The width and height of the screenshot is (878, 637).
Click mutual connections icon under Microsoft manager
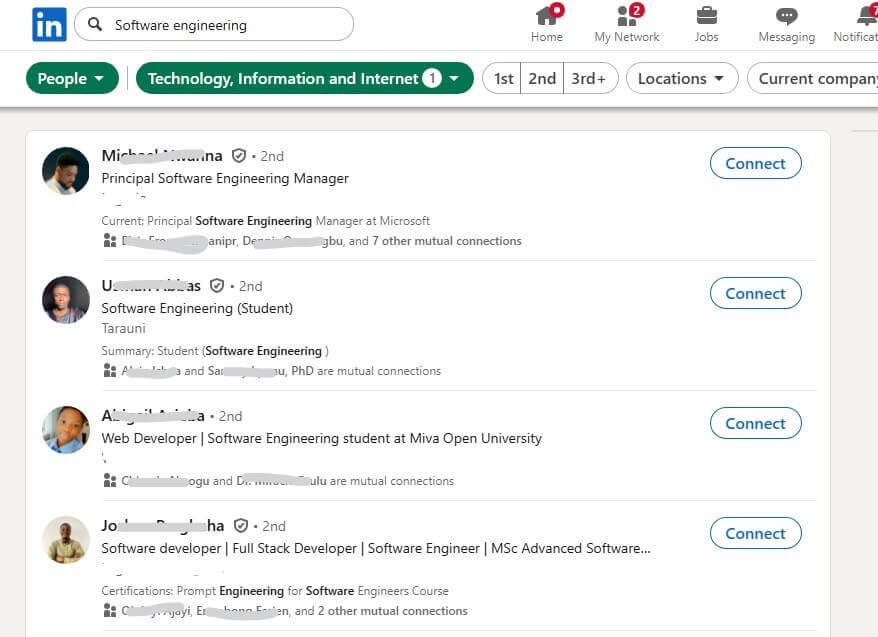coord(110,241)
